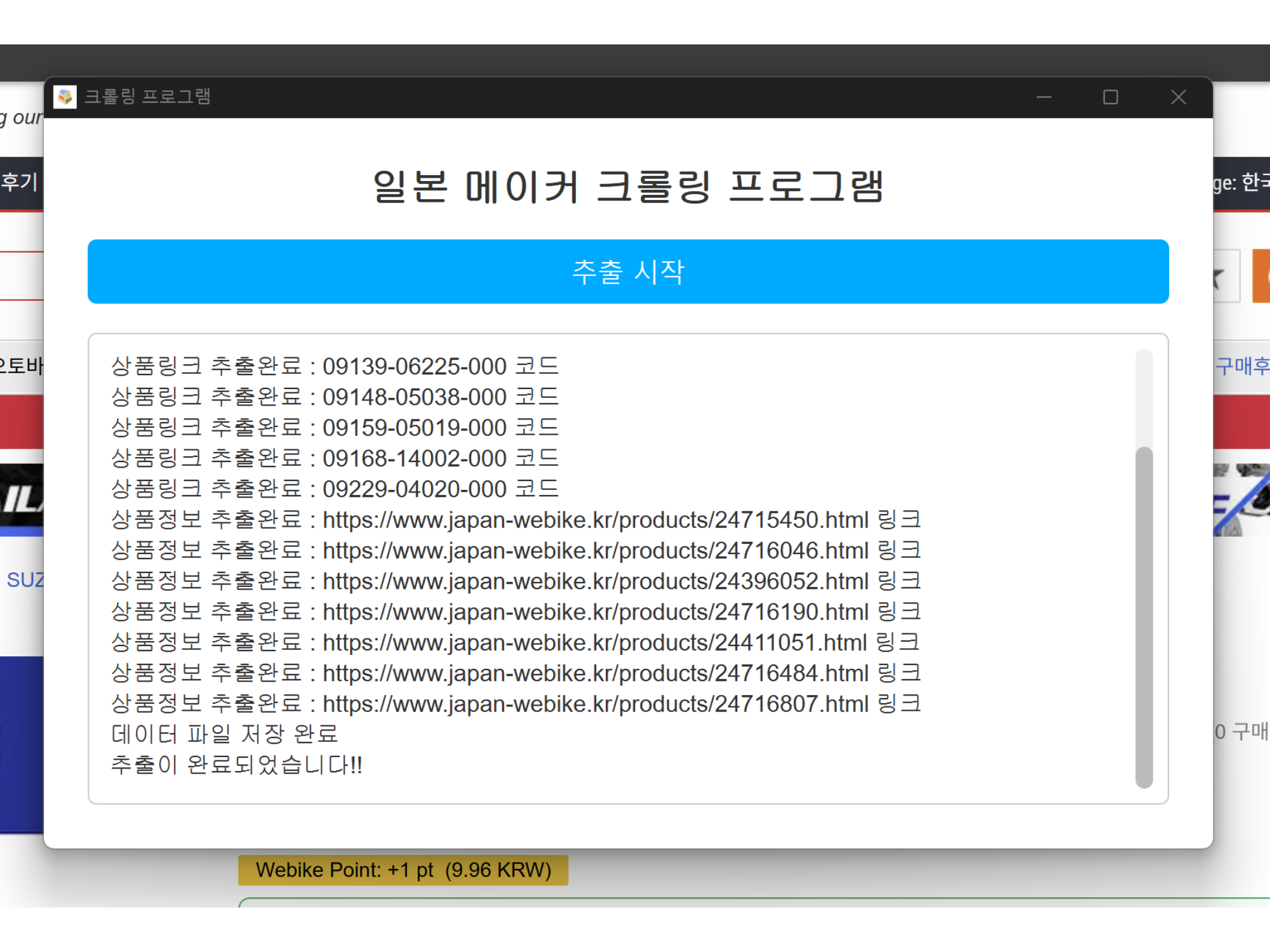Screen dimensions: 1270x952
Task: Click the products/24716190.html log line
Action: tap(516, 612)
